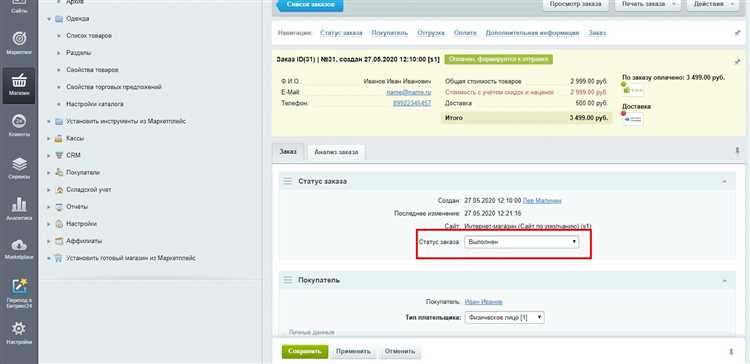Jump to Оплата navigation link
This screenshot has width=750, height=364.
[x=465, y=33]
